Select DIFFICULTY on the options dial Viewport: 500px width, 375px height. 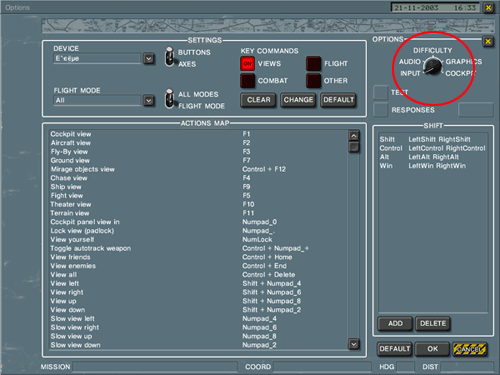pos(433,50)
